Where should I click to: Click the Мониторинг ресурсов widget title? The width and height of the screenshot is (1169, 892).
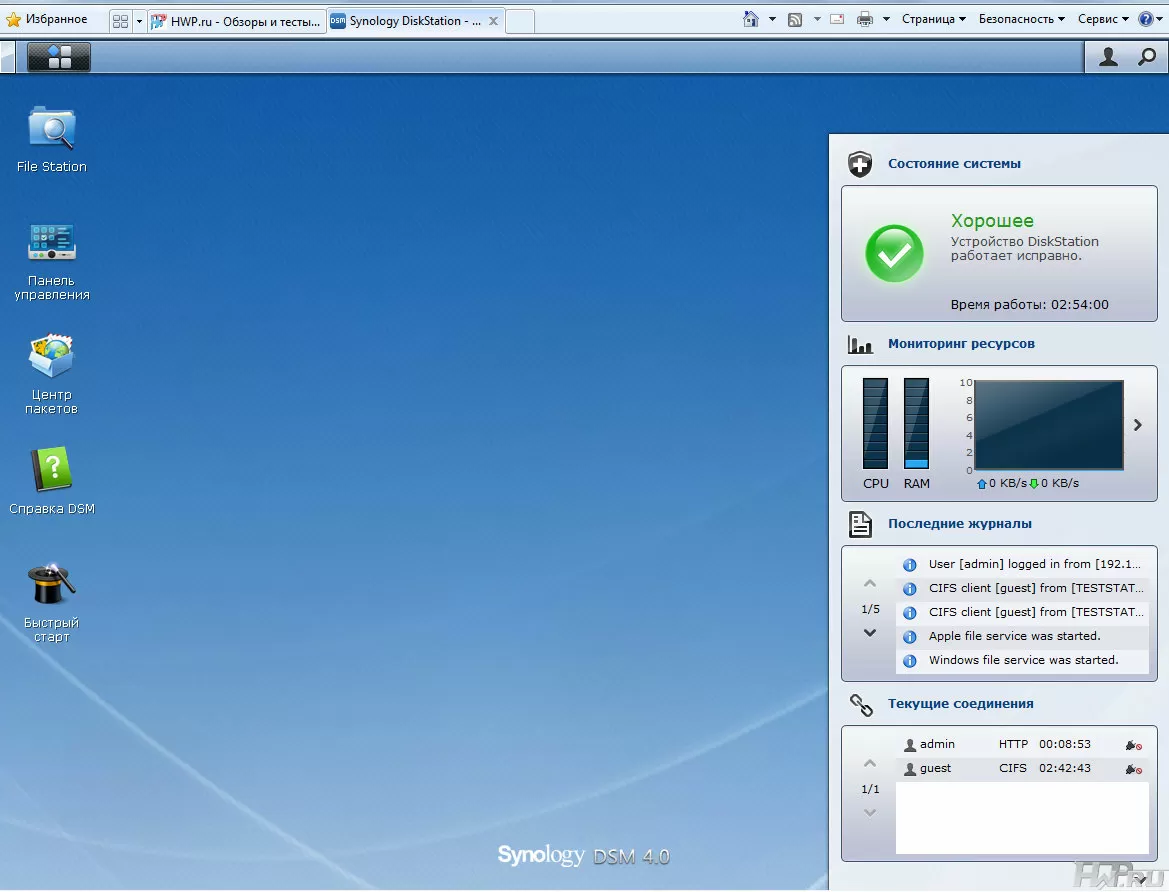(x=961, y=345)
